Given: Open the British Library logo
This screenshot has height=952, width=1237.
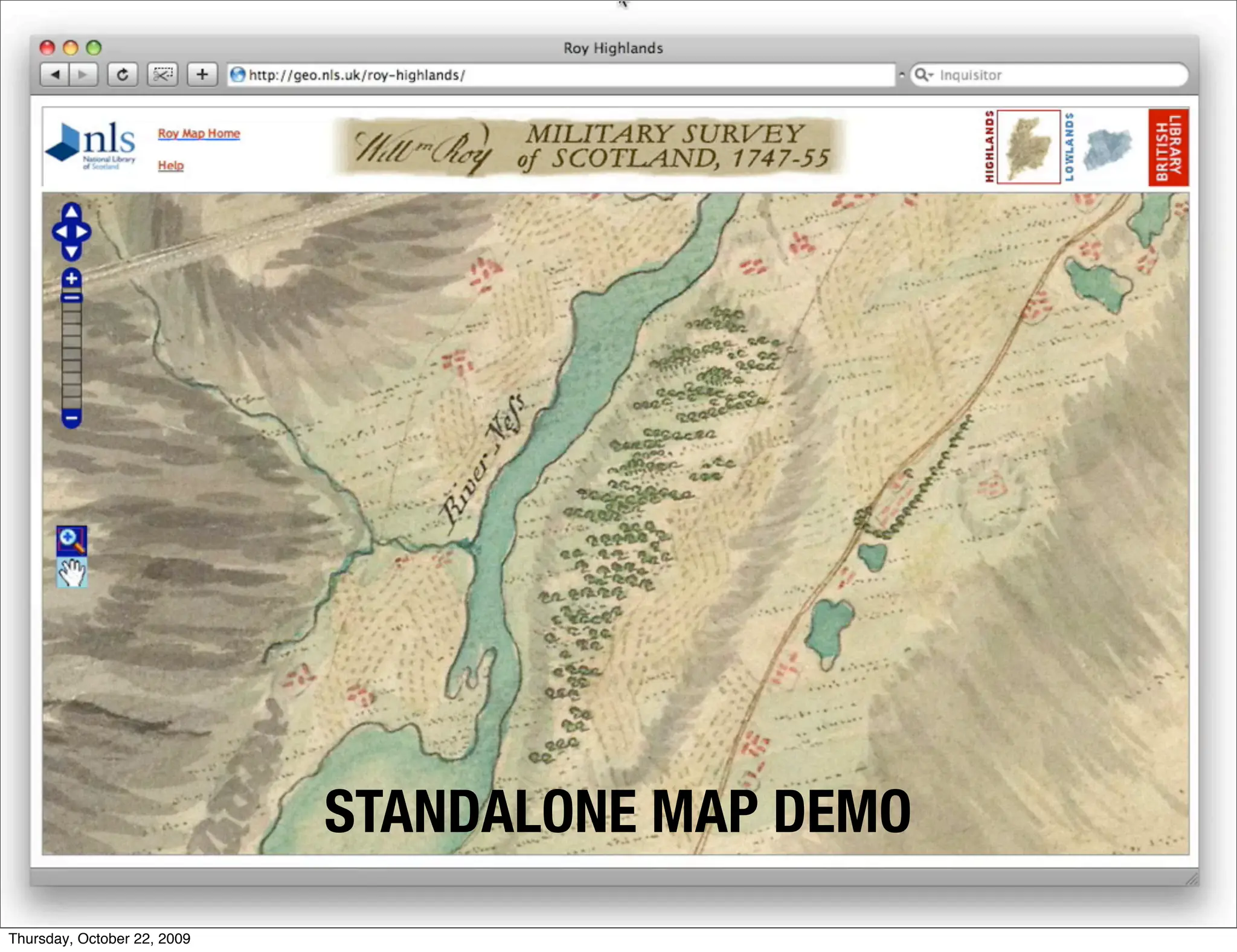Looking at the screenshot, I should tap(1168, 147).
